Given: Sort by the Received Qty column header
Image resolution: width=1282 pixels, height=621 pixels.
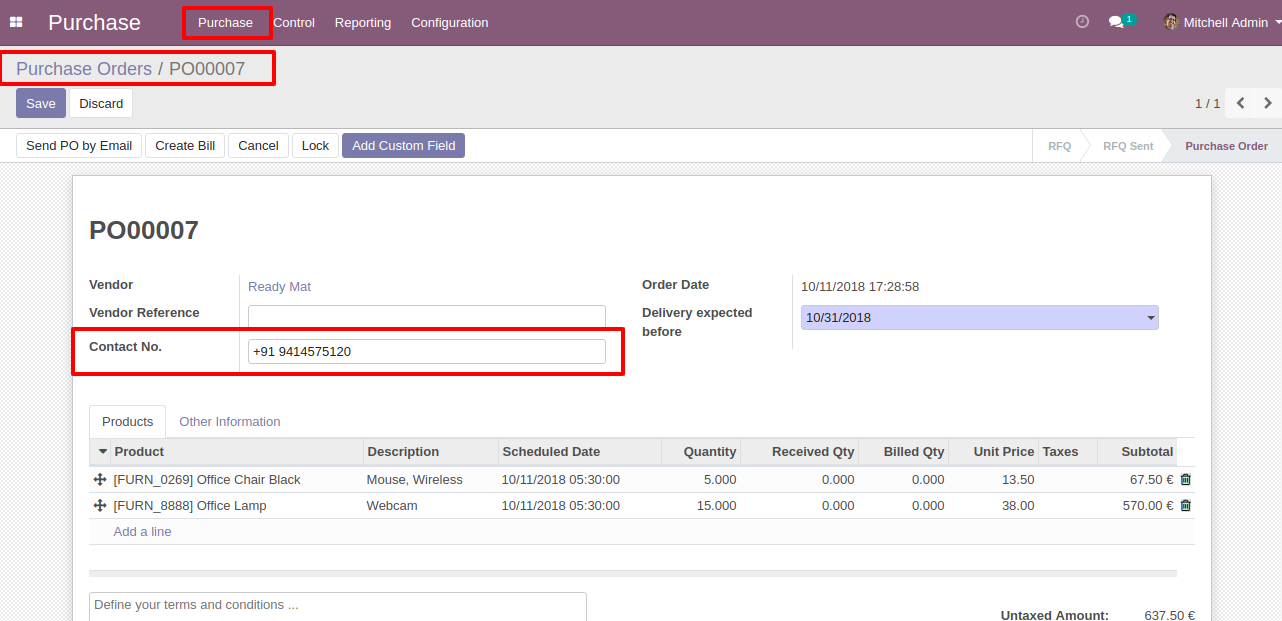Looking at the screenshot, I should tap(800, 452).
